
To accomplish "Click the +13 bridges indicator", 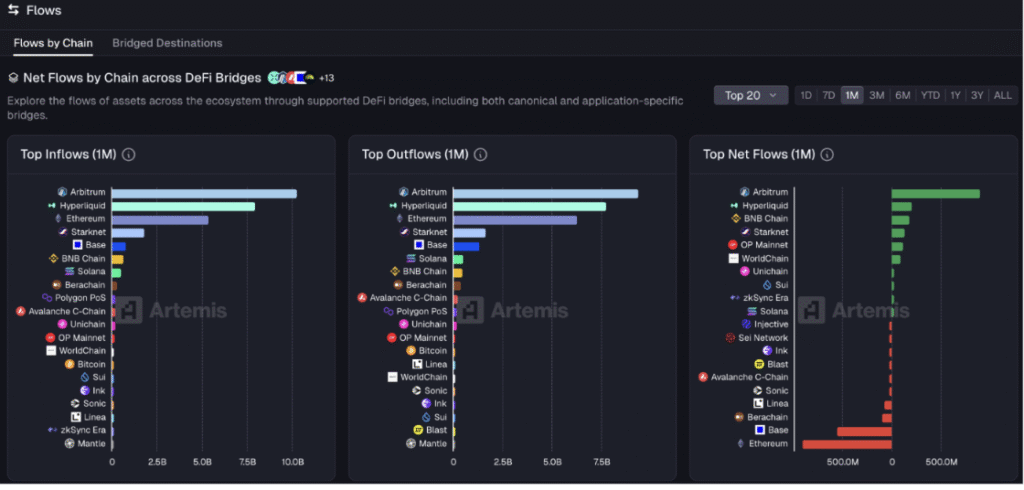I will click(327, 78).
